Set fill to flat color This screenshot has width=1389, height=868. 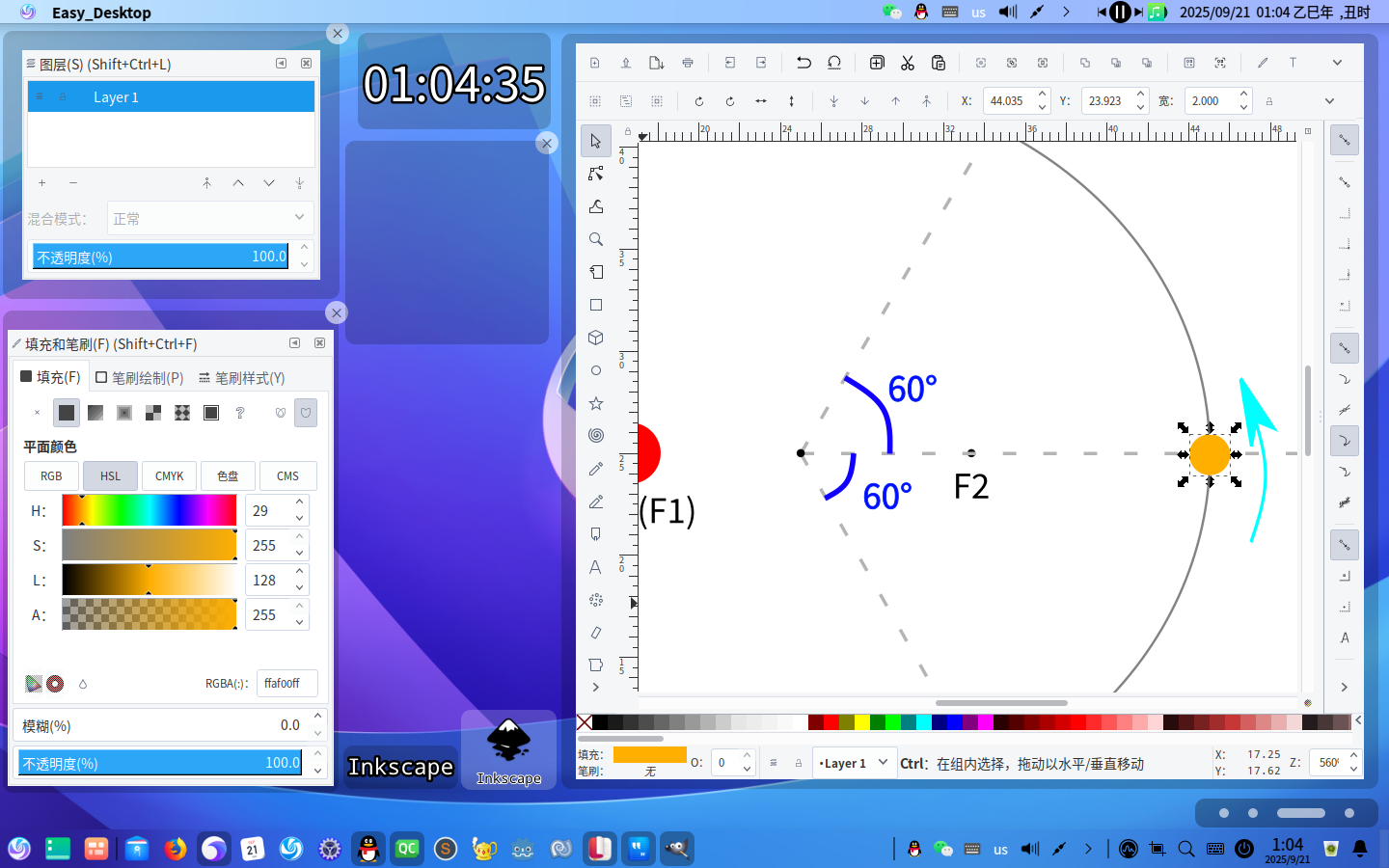(x=67, y=413)
